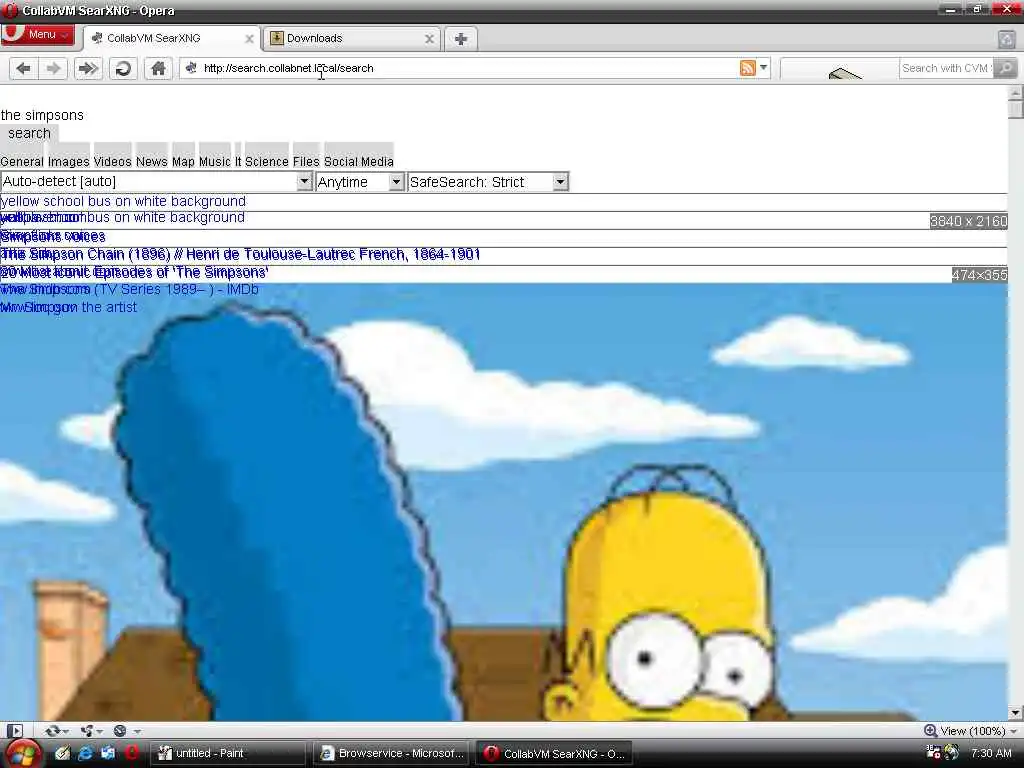
Task: Click the Search with CVM field
Action: [x=946, y=68]
